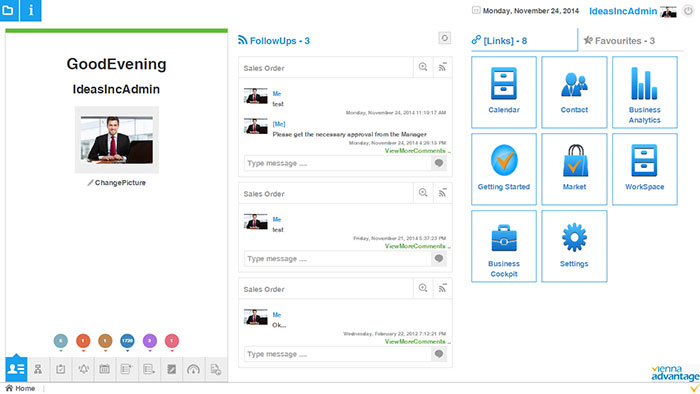Viewport: 700px width, 394px height.
Task: Click the date Monday, November 24, 2014
Action: [x=530, y=11]
